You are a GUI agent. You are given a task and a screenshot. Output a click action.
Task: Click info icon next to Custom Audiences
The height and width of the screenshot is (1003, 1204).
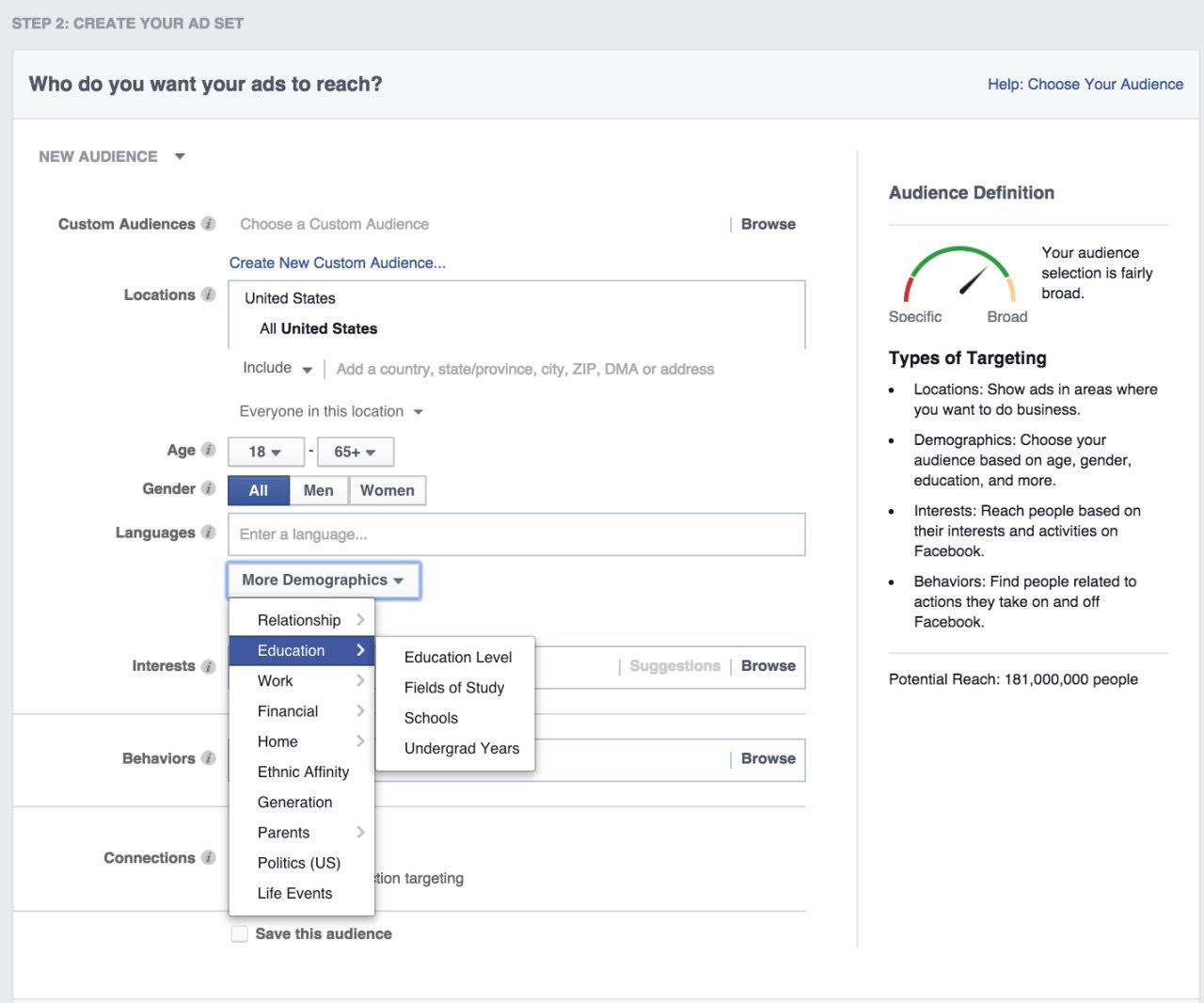[x=209, y=224]
